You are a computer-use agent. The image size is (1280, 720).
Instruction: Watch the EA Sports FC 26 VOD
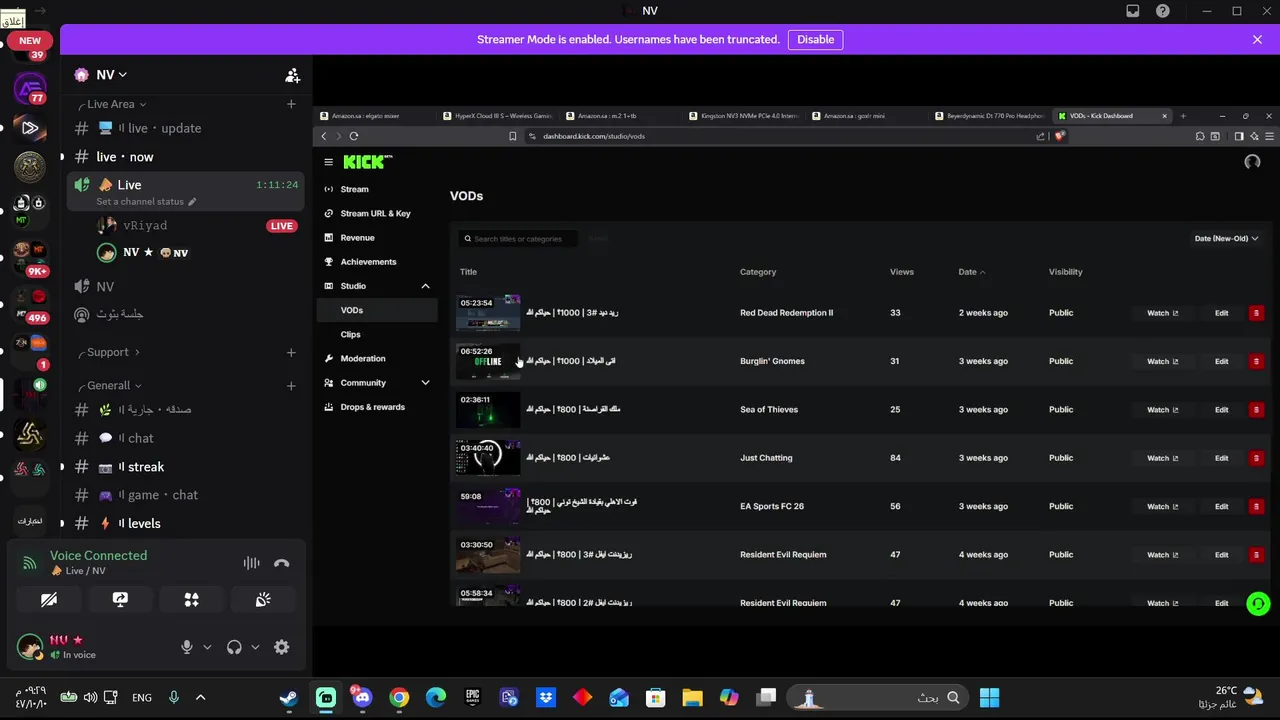point(1162,506)
